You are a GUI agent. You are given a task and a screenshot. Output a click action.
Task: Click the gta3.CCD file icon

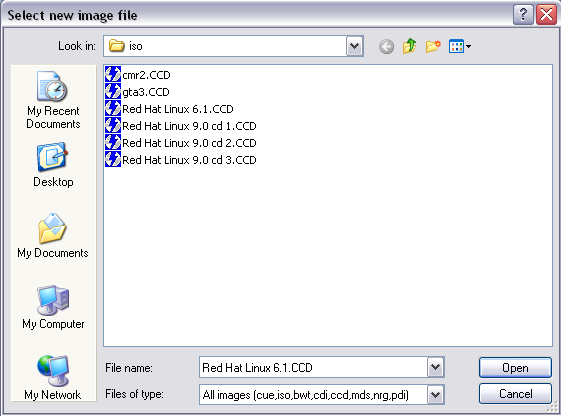click(113, 91)
